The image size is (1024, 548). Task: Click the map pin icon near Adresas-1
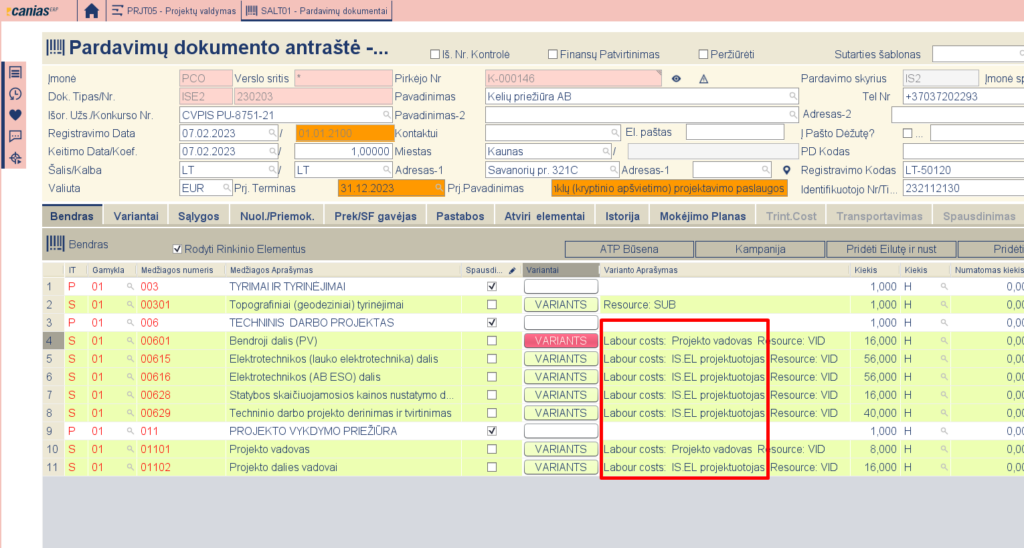(x=786, y=170)
